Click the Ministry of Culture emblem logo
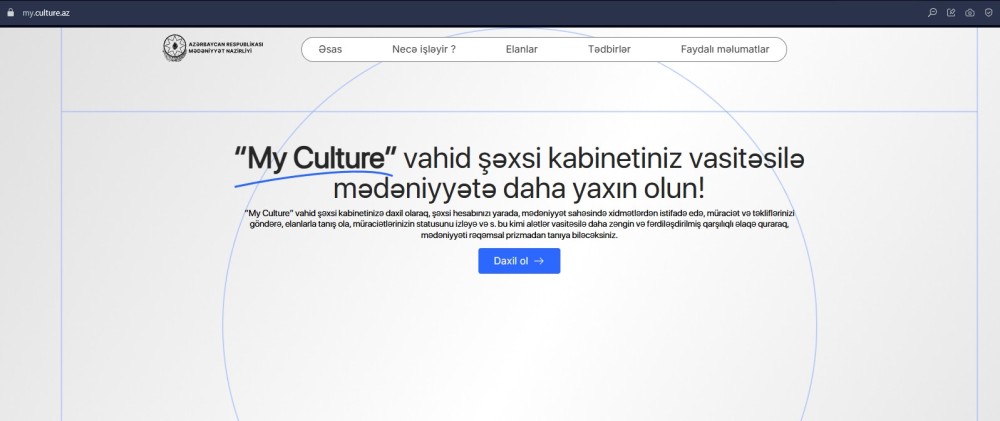Screen dimensions: 1000x421 click(x=175, y=48)
